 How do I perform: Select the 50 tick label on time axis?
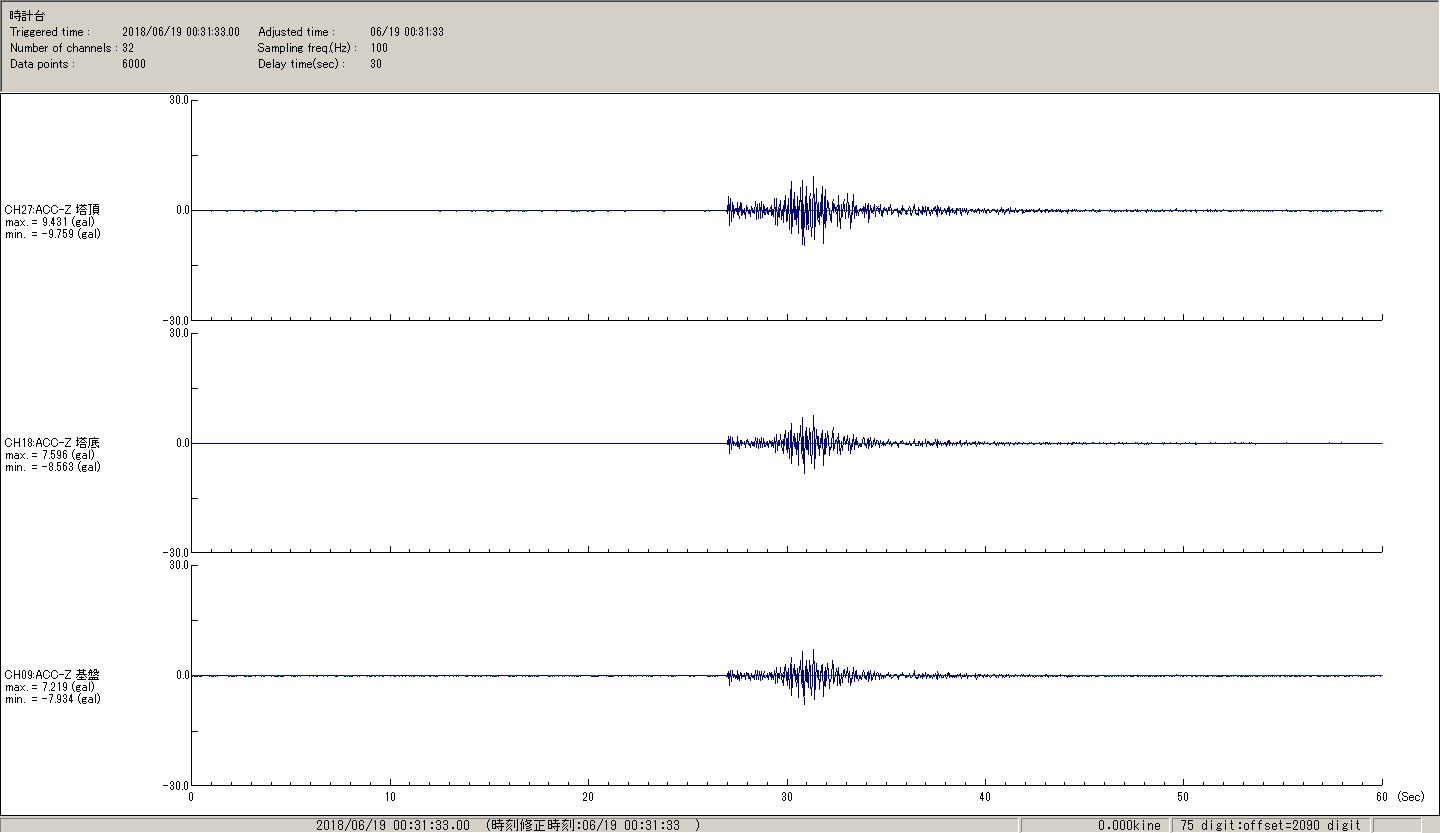[x=1183, y=797]
